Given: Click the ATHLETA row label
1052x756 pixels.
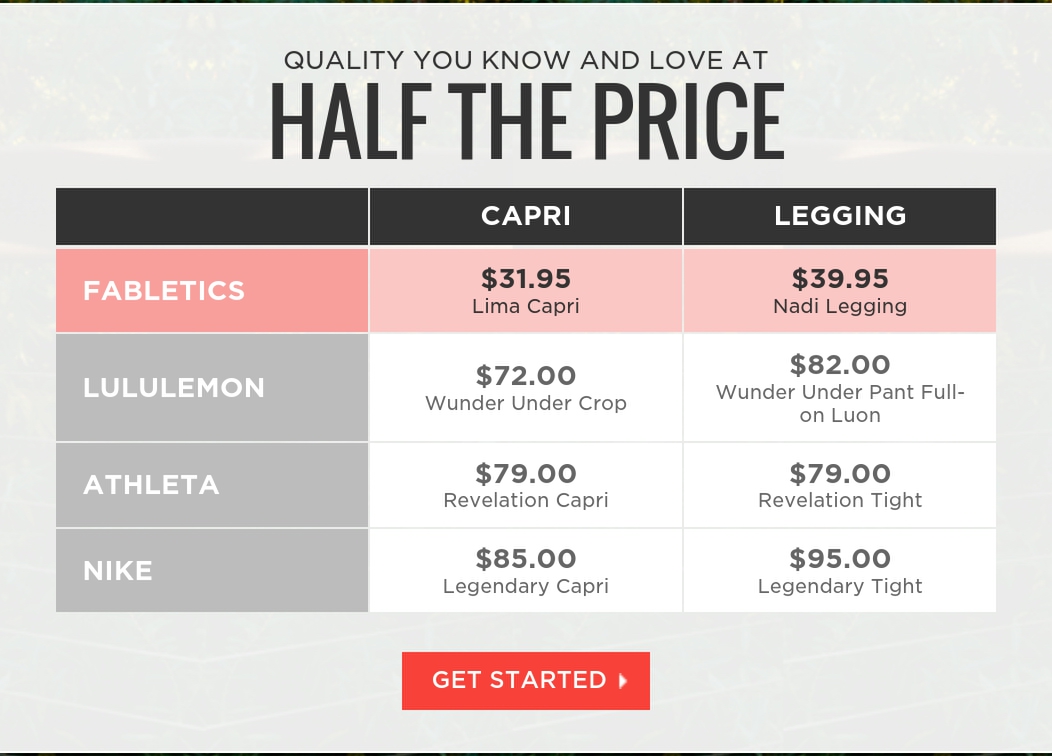Looking at the screenshot, I should click(x=151, y=485).
